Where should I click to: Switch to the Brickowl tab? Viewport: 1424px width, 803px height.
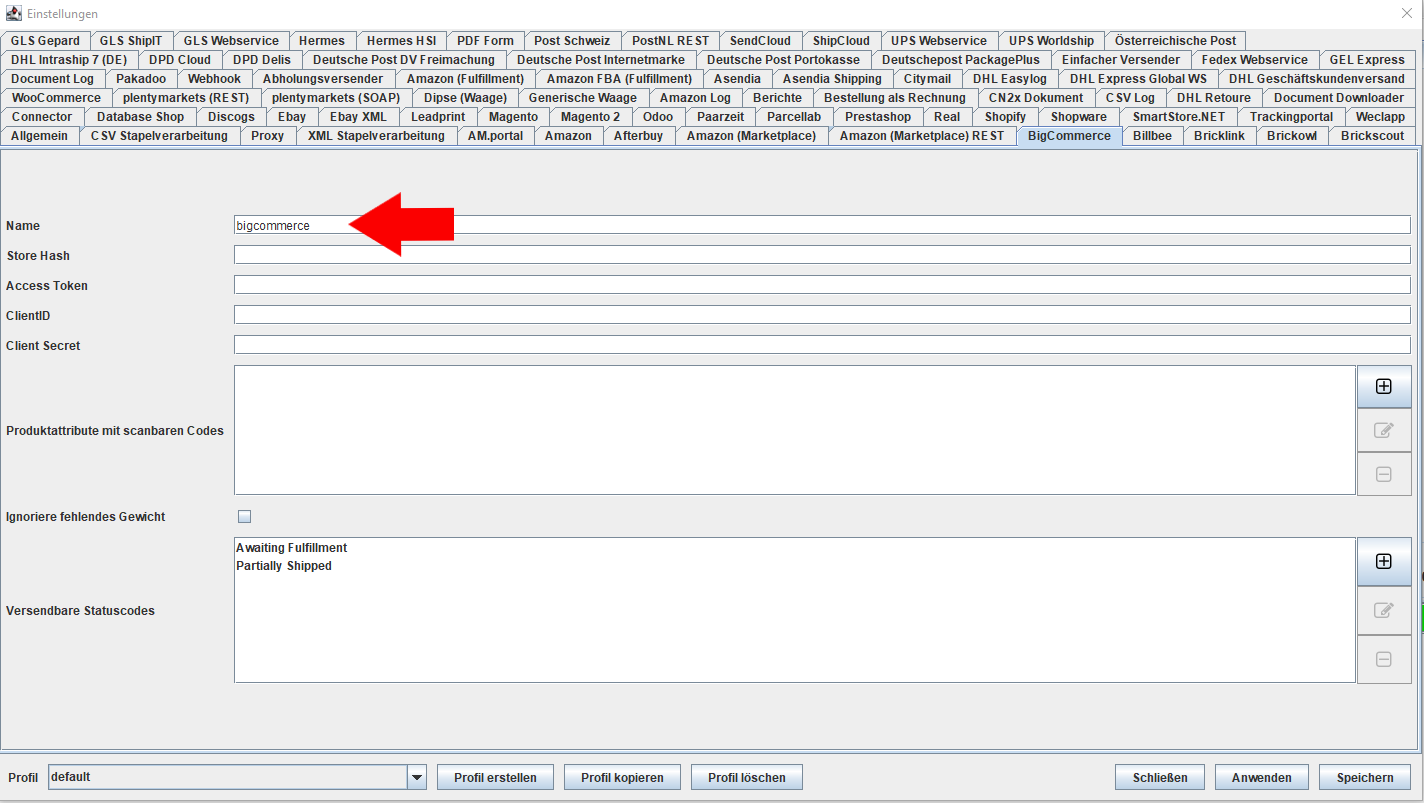coord(1292,136)
